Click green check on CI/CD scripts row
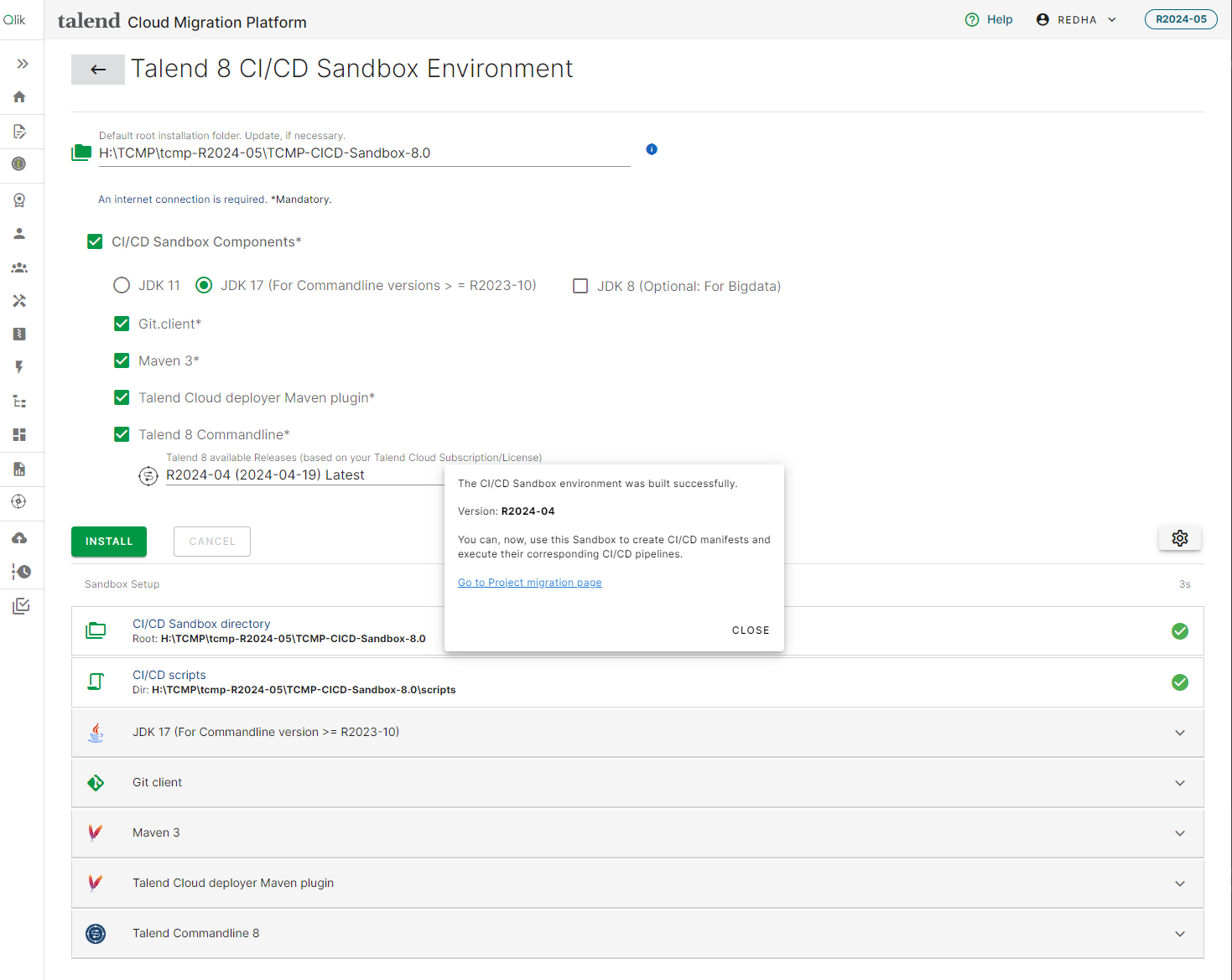Screen dimensions: 1232x980 [1180, 682]
